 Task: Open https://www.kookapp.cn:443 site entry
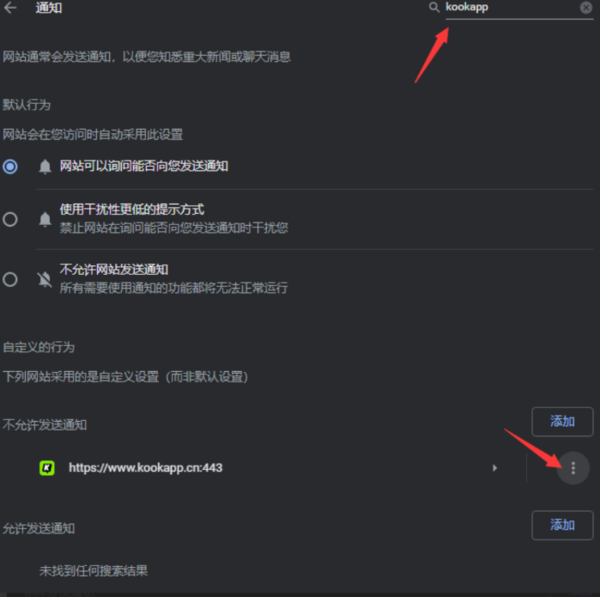point(145,468)
